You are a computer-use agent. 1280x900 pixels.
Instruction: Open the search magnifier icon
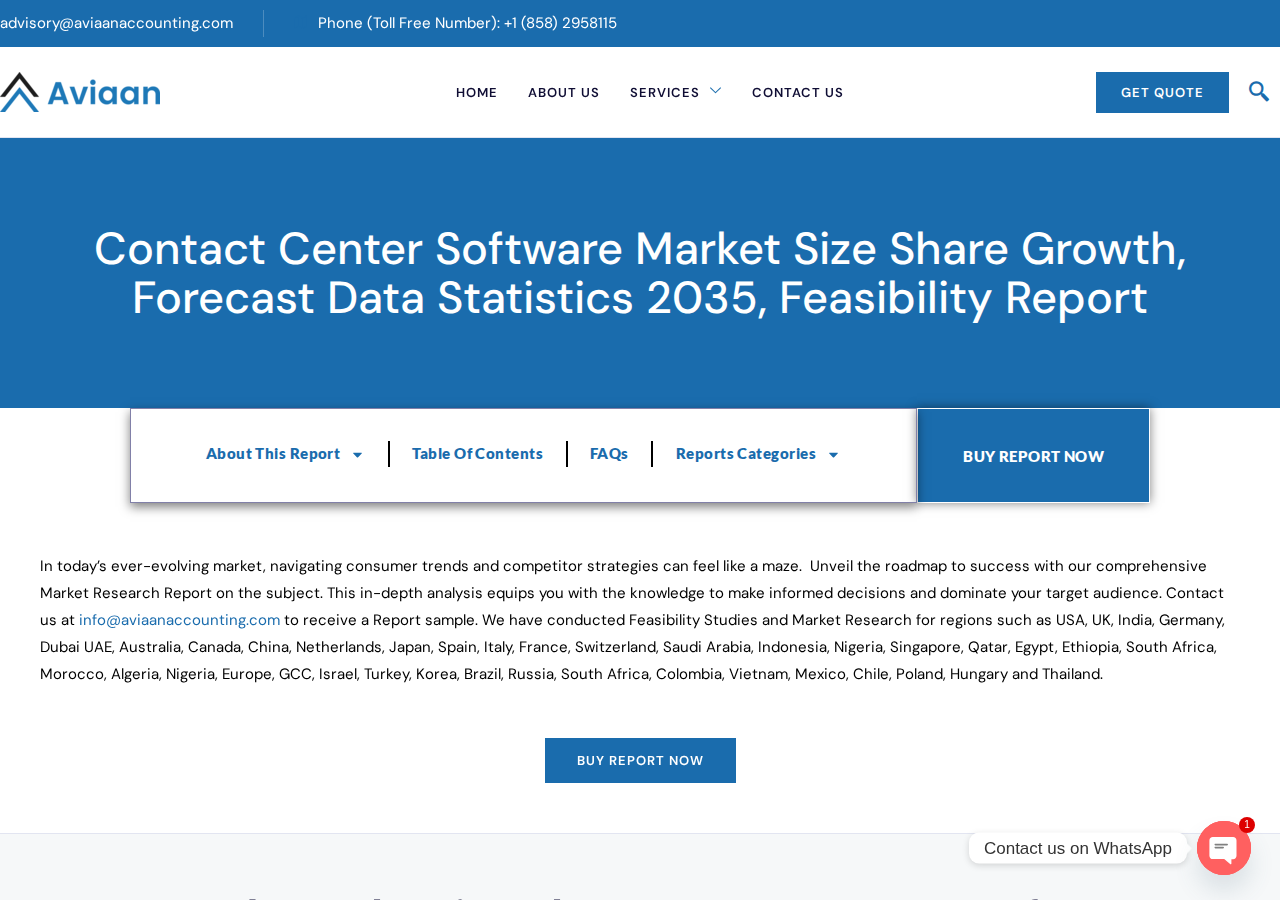point(1259,91)
